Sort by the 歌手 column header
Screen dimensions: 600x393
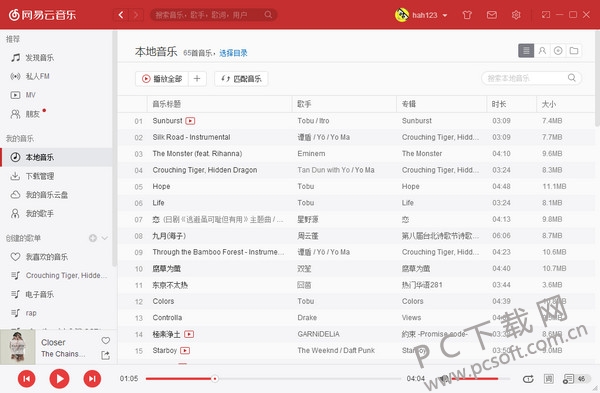(x=344, y=104)
